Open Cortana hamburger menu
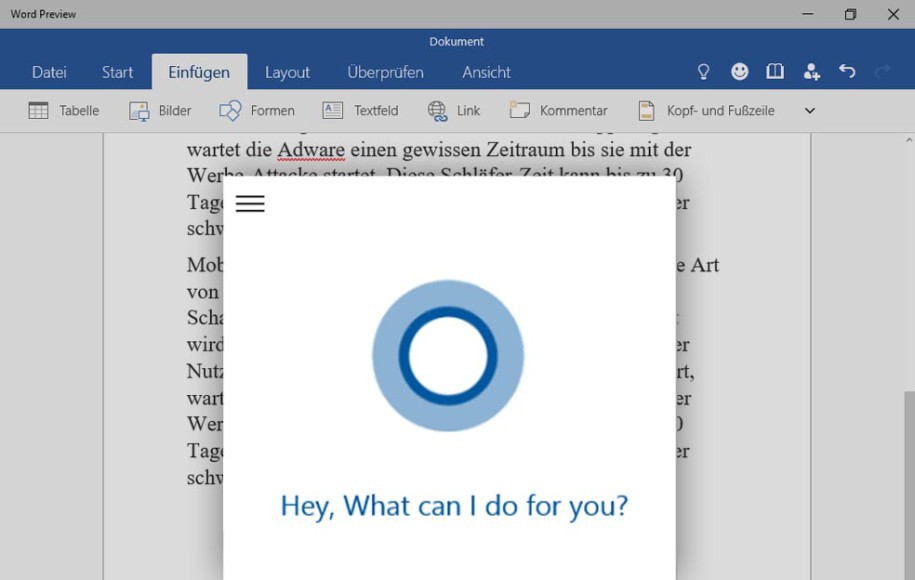The image size is (915, 580). 250,204
